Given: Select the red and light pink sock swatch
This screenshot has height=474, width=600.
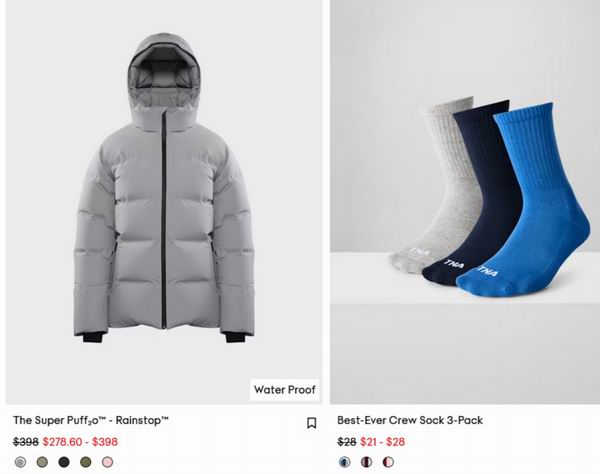Looking at the screenshot, I should (388, 462).
